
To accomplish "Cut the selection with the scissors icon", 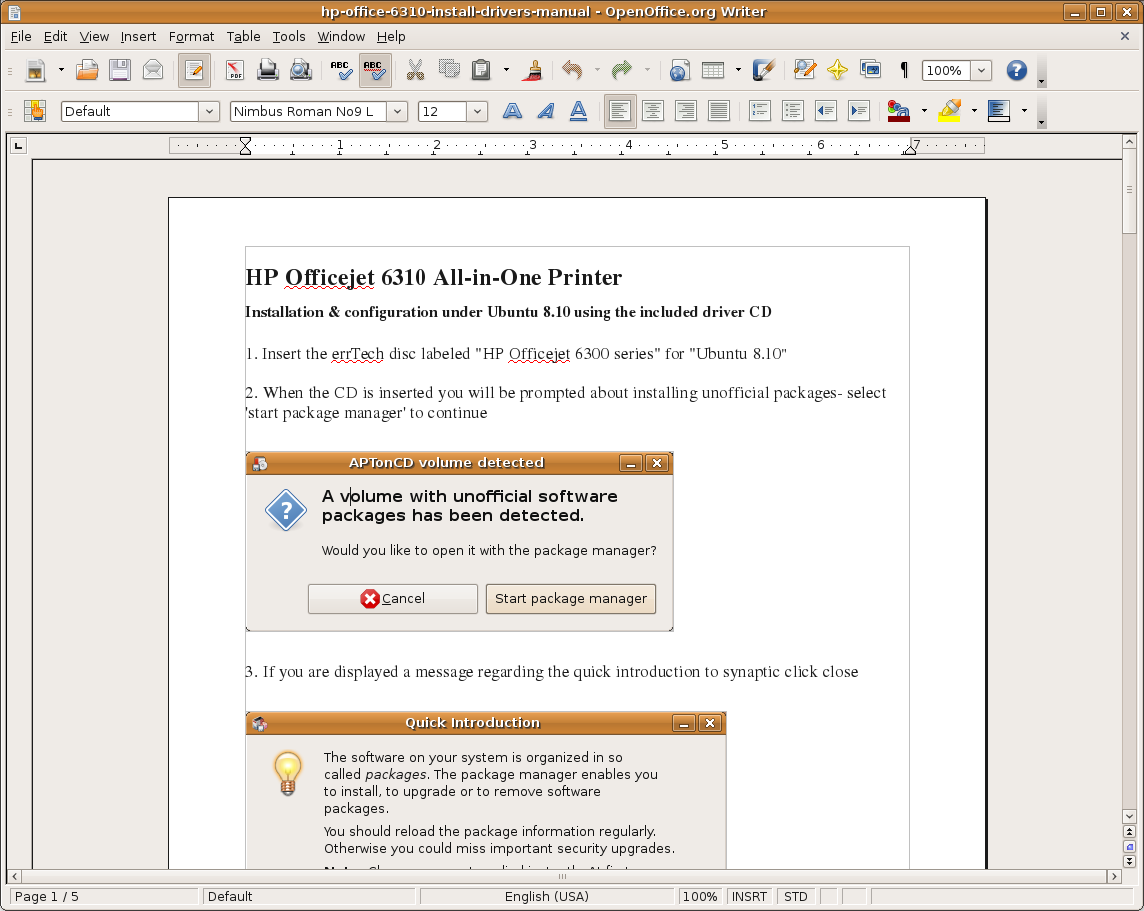I will pyautogui.click(x=415, y=71).
